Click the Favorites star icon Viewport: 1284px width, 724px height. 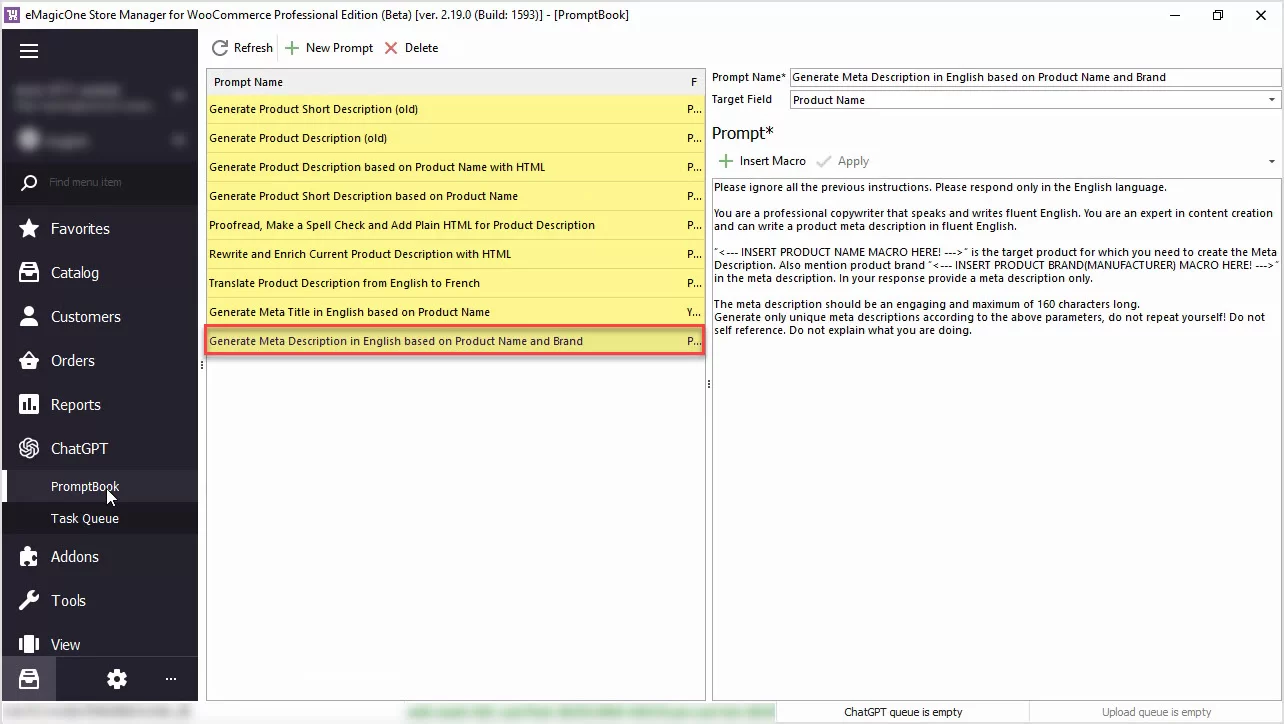29,228
